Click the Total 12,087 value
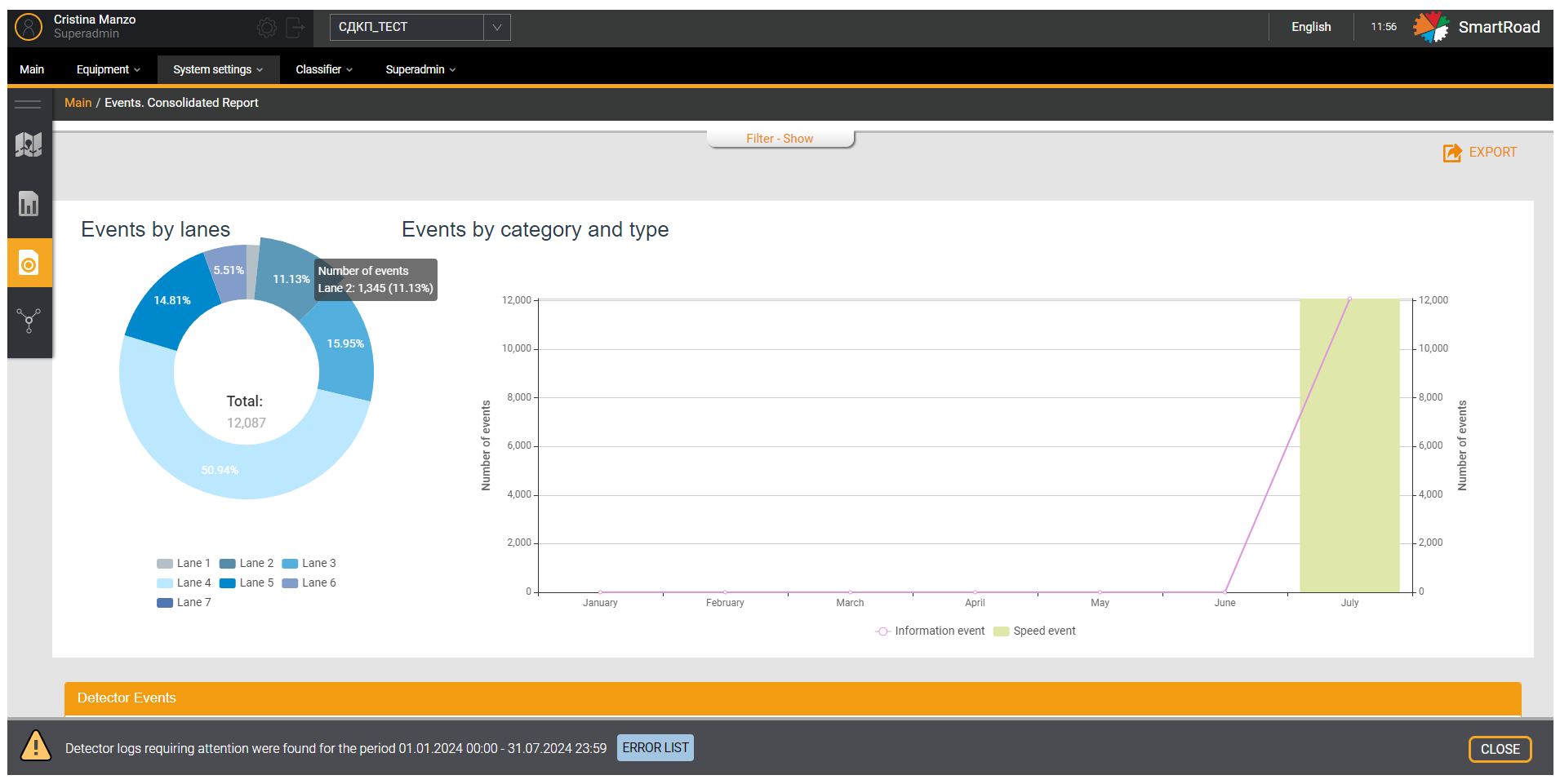The width and height of the screenshot is (1560, 784). click(x=247, y=423)
